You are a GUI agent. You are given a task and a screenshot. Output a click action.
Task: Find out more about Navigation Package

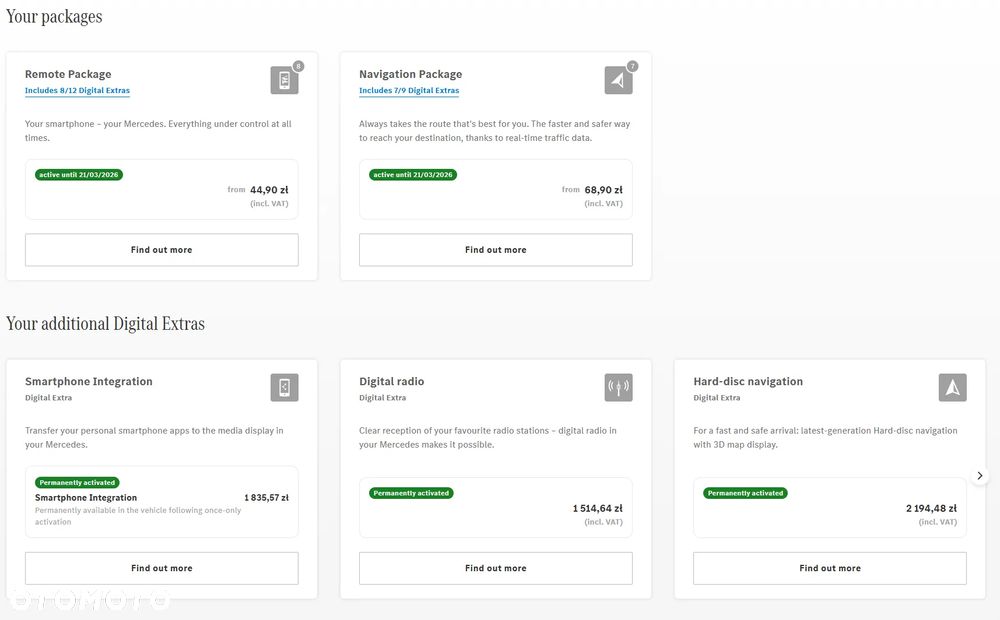click(496, 249)
